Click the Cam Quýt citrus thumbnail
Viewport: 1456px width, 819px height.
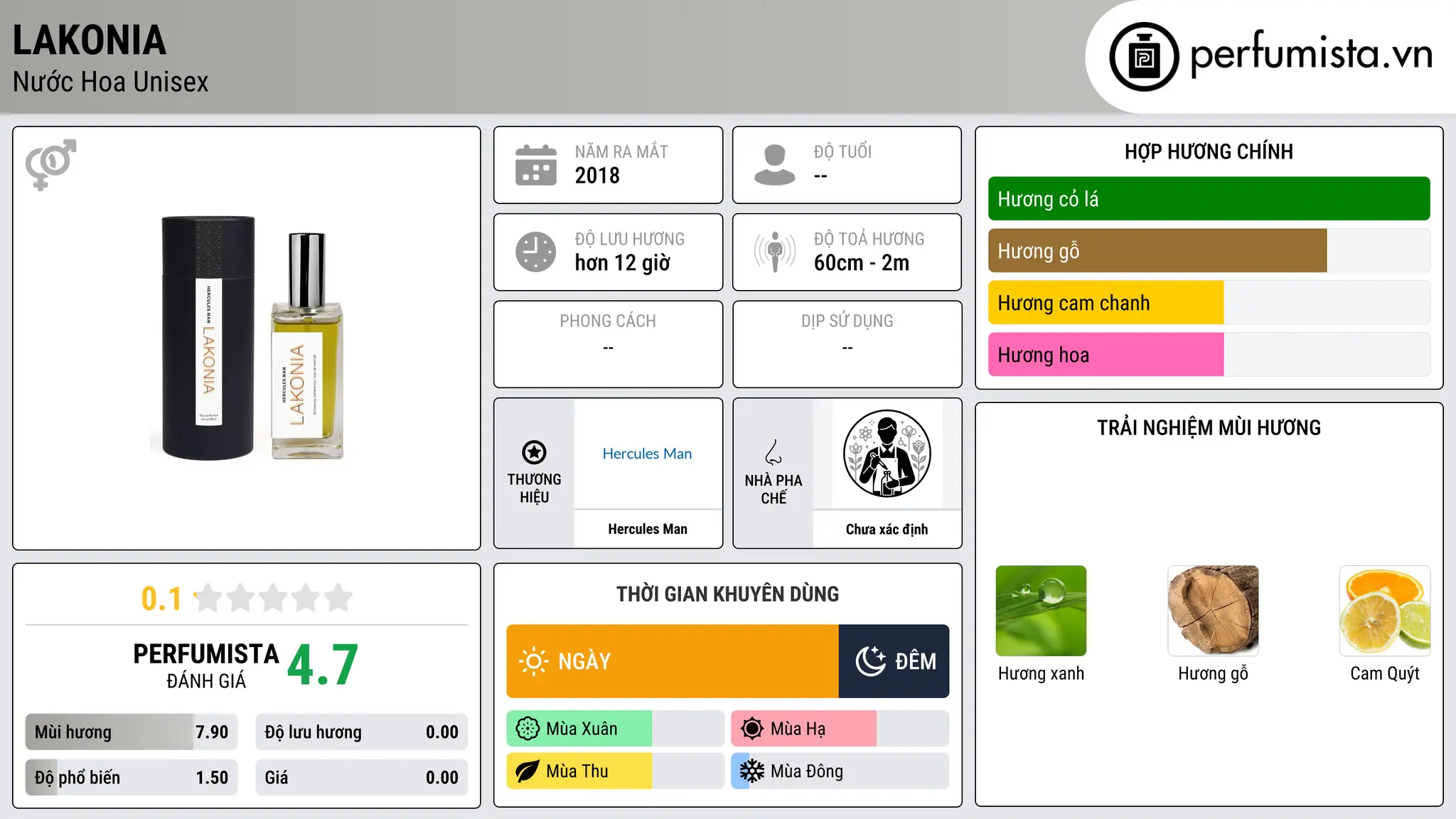point(1385,611)
